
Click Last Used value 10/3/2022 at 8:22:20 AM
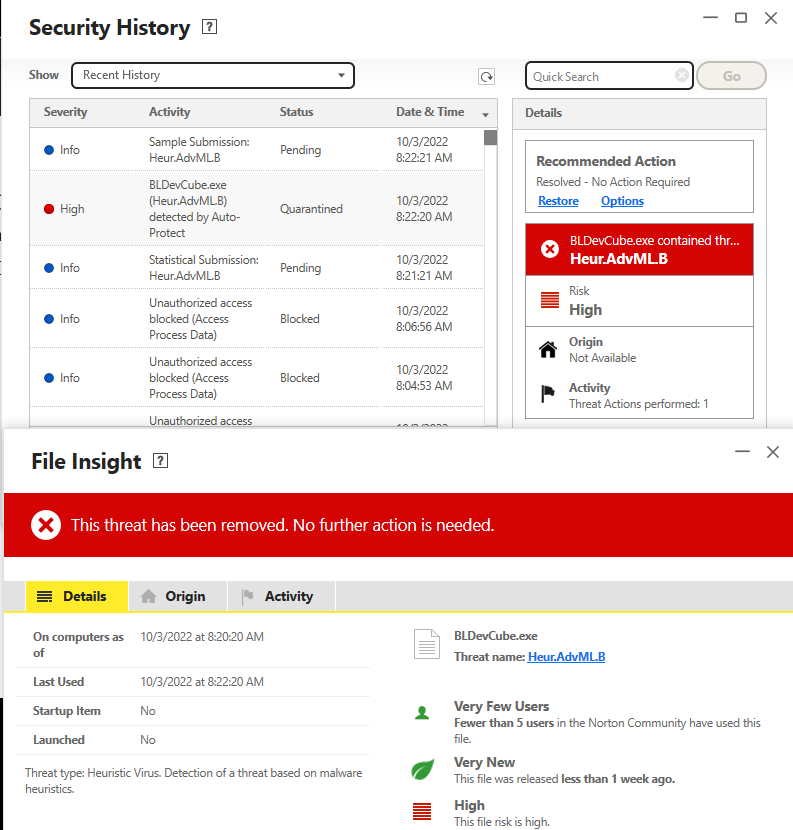pos(202,682)
